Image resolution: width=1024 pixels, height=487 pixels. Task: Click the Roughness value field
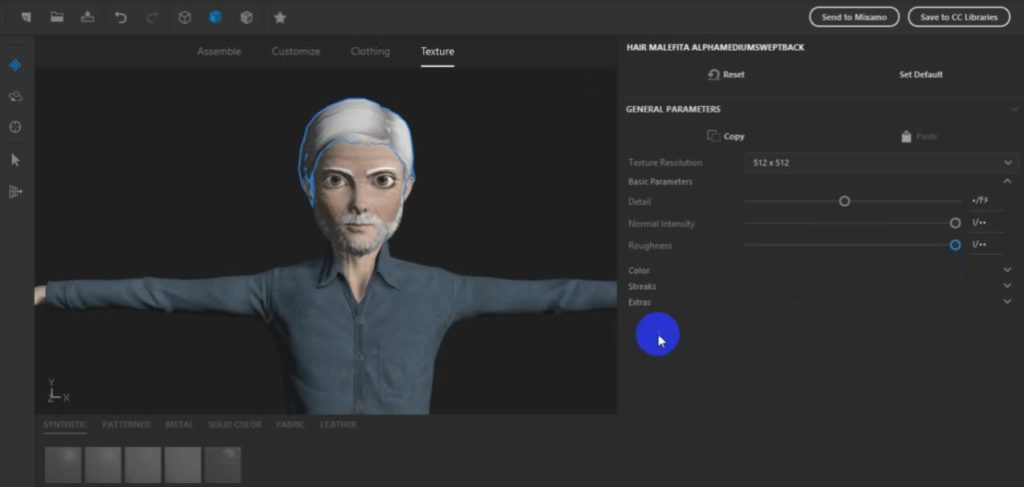(986, 245)
